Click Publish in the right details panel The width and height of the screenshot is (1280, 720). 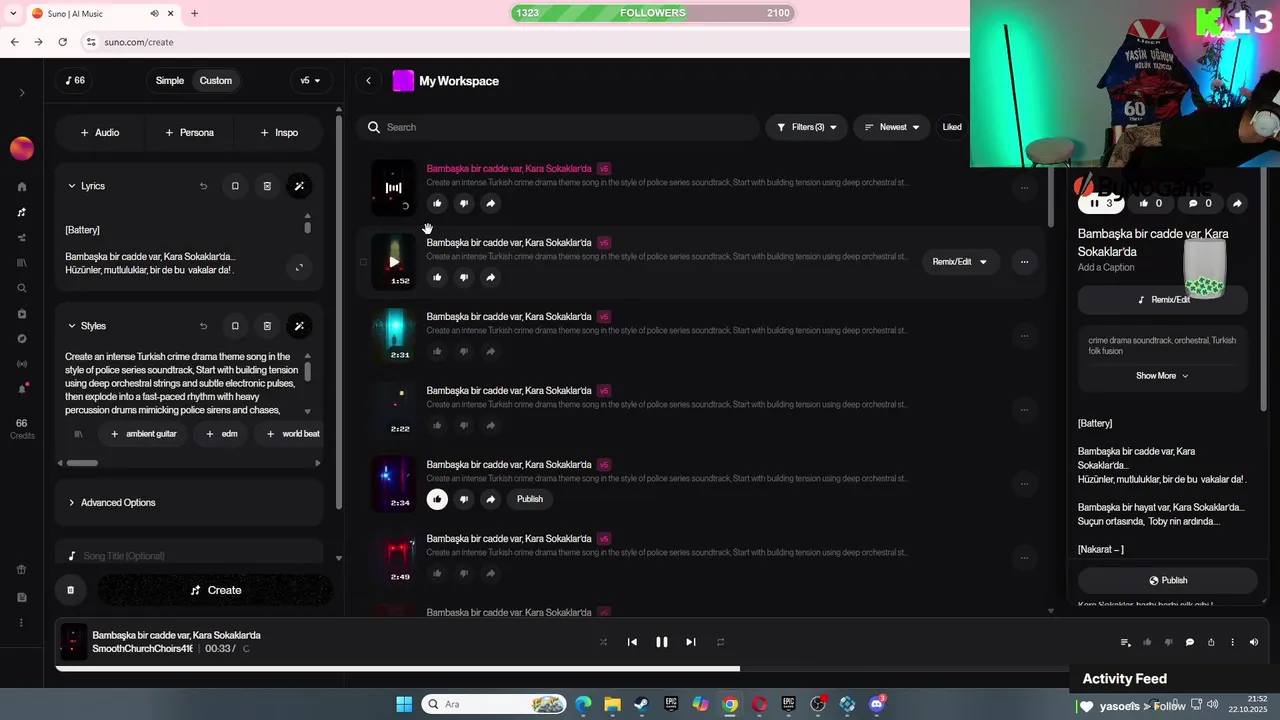coord(1167,580)
